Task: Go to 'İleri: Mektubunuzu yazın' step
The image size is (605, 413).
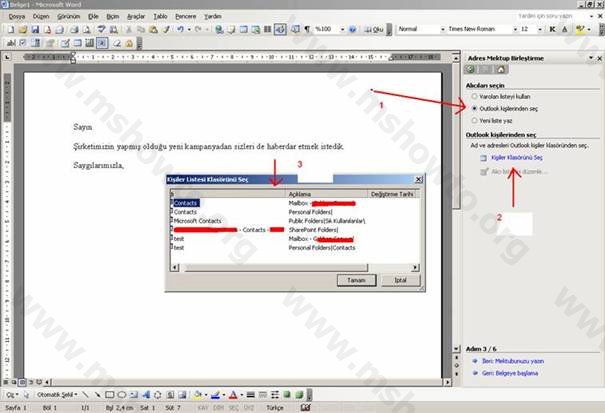Action: [x=513, y=361]
